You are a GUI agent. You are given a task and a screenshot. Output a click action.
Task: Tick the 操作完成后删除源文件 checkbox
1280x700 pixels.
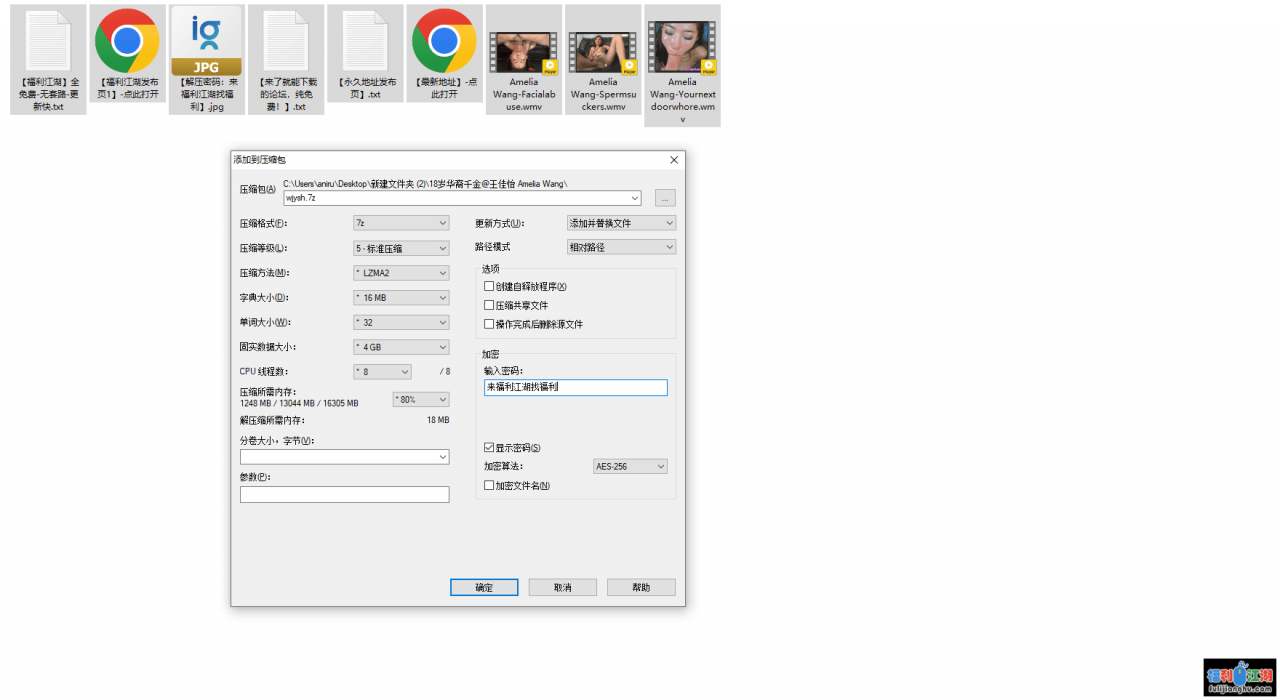(489, 324)
